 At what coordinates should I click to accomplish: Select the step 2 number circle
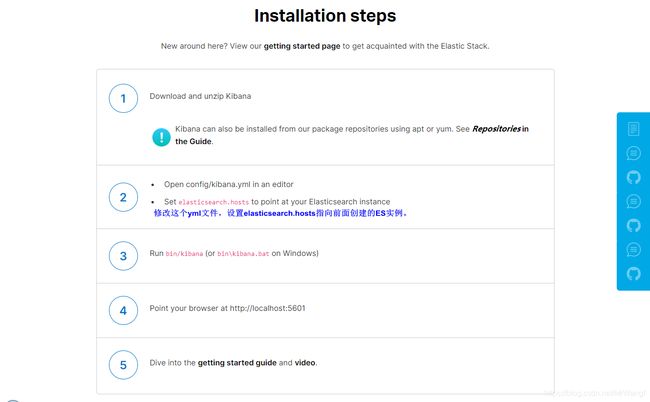coord(123,197)
